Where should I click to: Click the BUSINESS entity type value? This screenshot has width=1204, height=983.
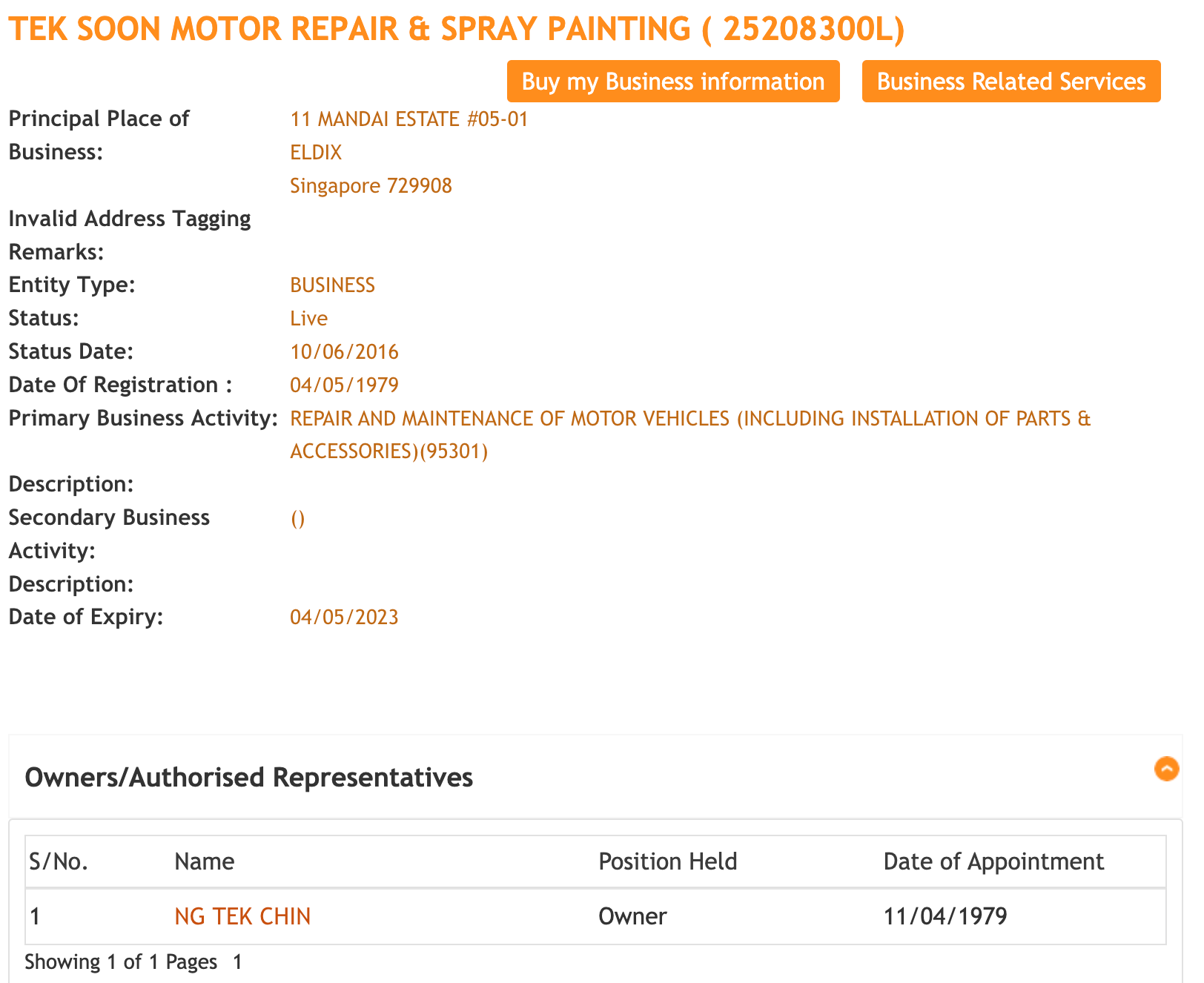pos(332,285)
